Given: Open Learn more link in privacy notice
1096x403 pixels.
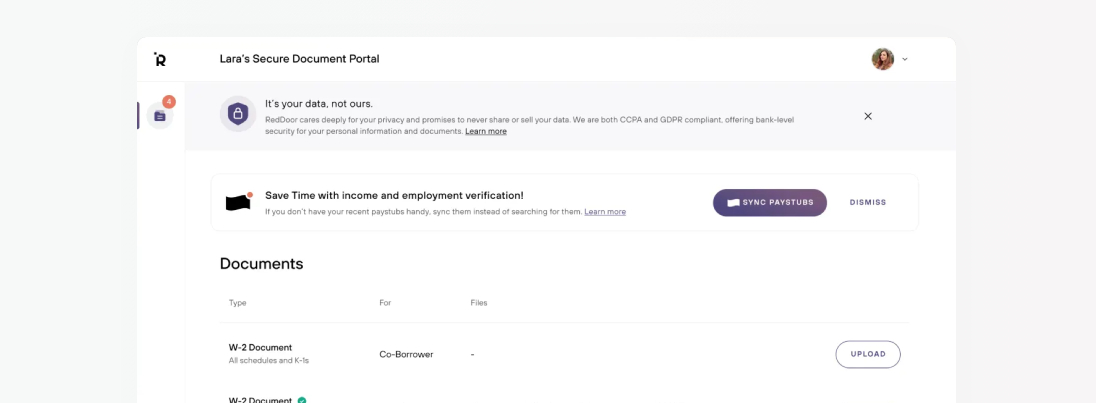Looking at the screenshot, I should click(486, 132).
